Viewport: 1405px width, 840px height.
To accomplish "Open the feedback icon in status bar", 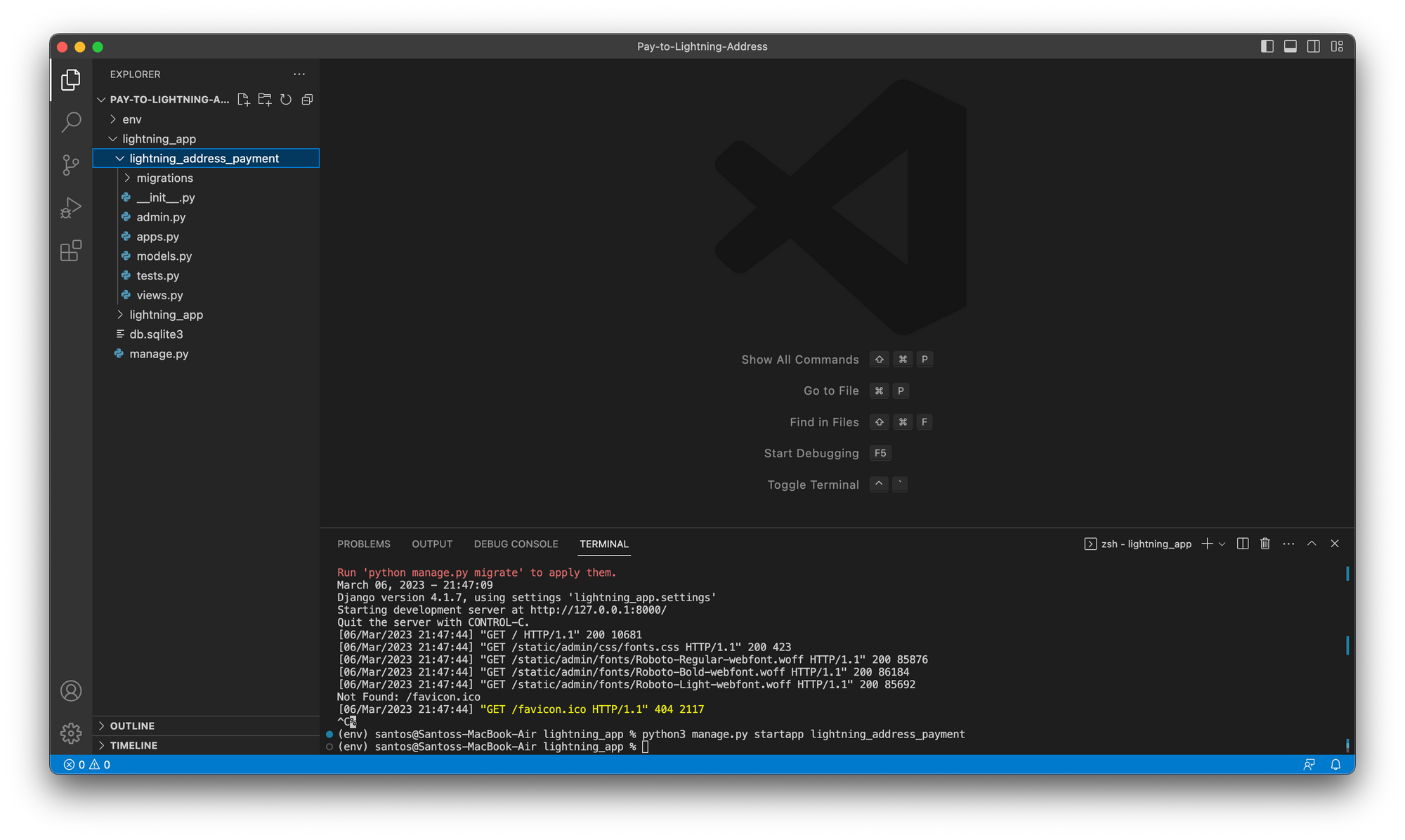I will click(1309, 765).
